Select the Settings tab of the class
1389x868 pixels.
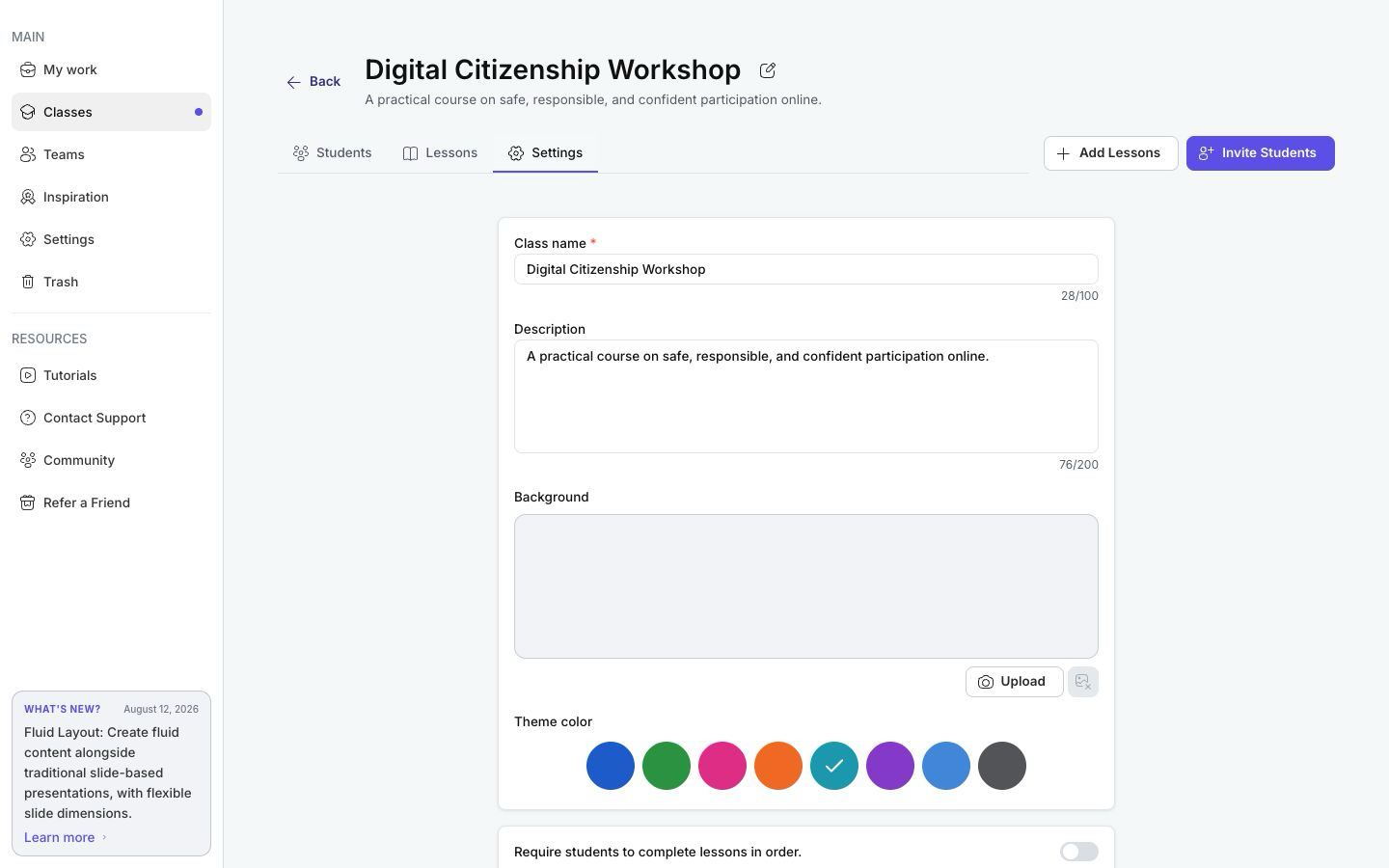click(x=546, y=153)
